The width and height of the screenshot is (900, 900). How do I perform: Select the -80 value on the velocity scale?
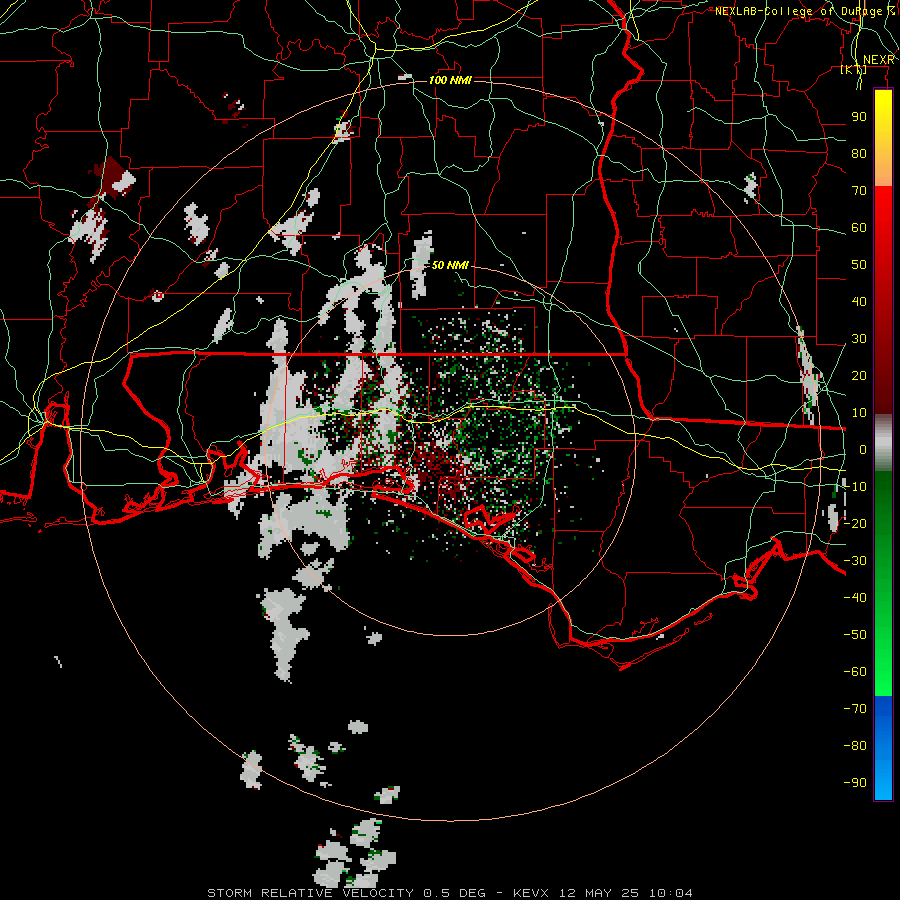click(855, 746)
